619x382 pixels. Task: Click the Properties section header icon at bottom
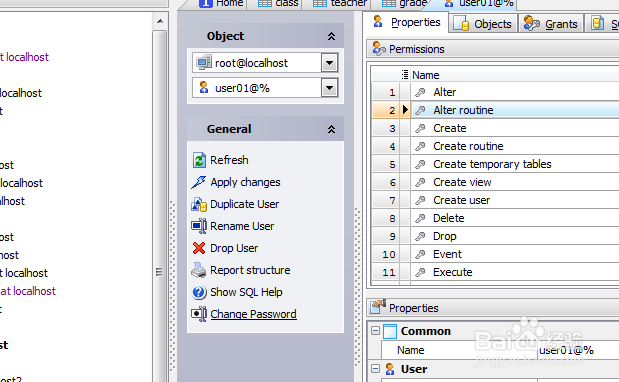tap(378, 307)
